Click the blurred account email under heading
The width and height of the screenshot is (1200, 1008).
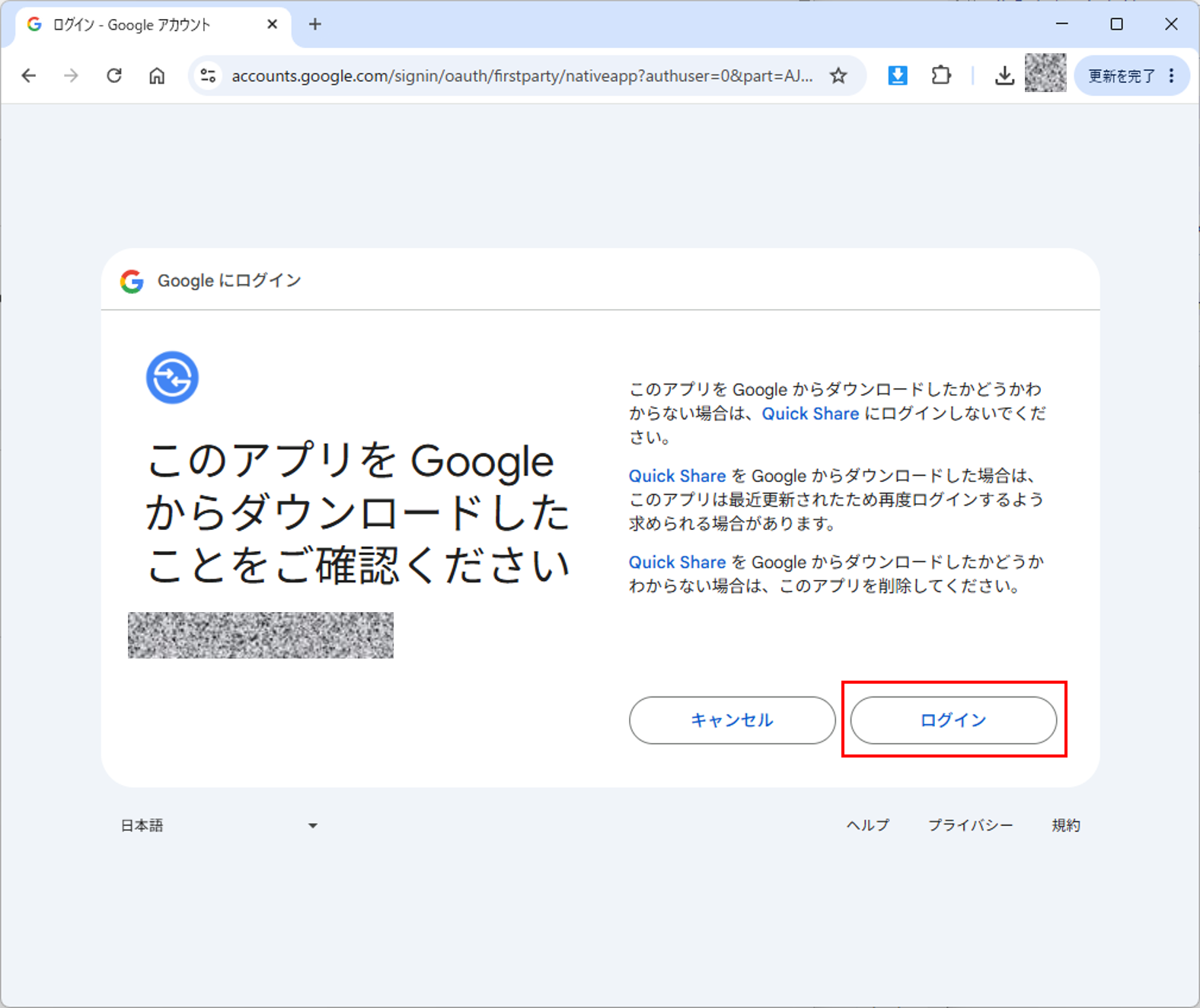point(260,635)
